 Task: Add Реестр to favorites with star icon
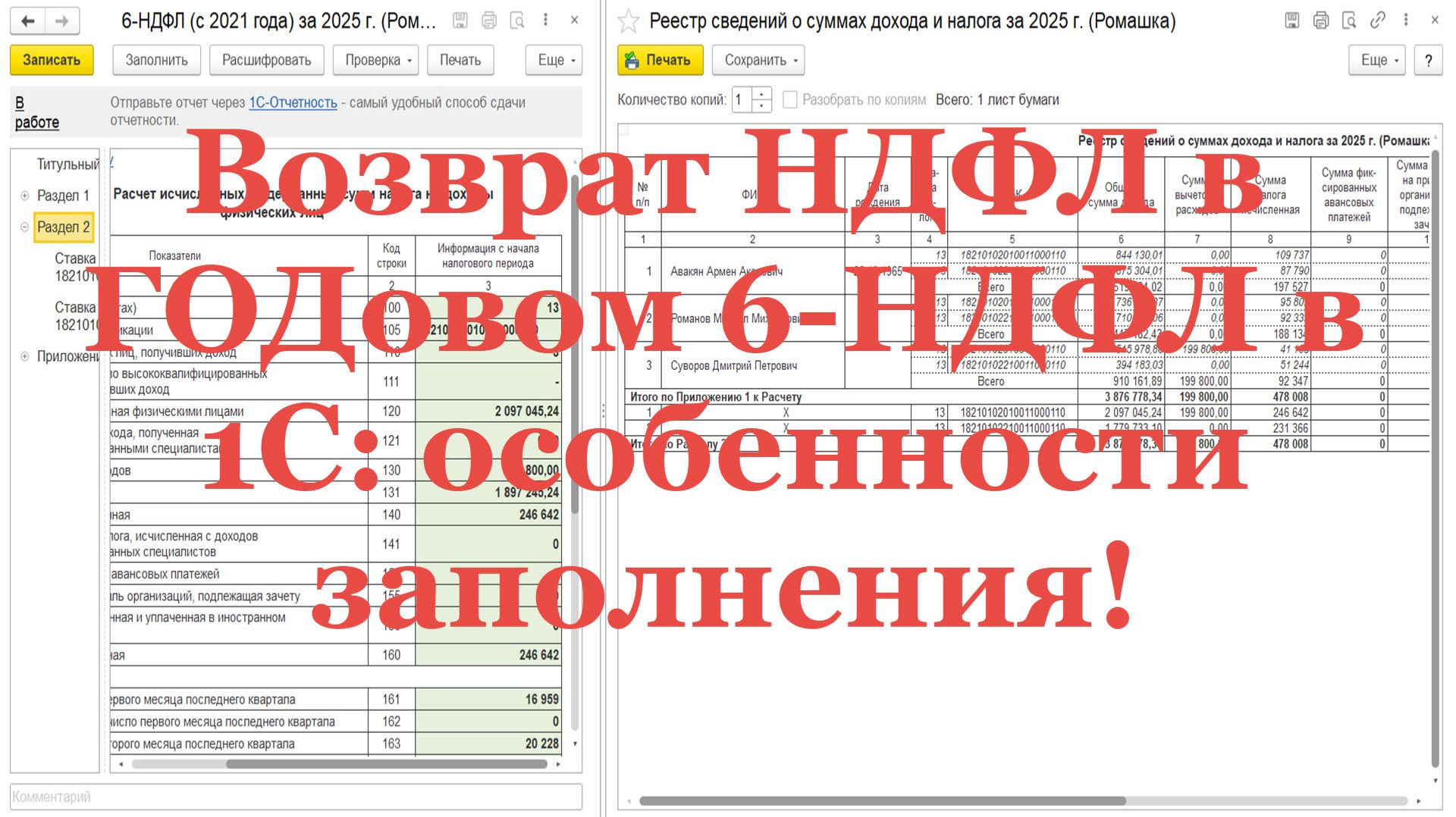pyautogui.click(x=629, y=21)
